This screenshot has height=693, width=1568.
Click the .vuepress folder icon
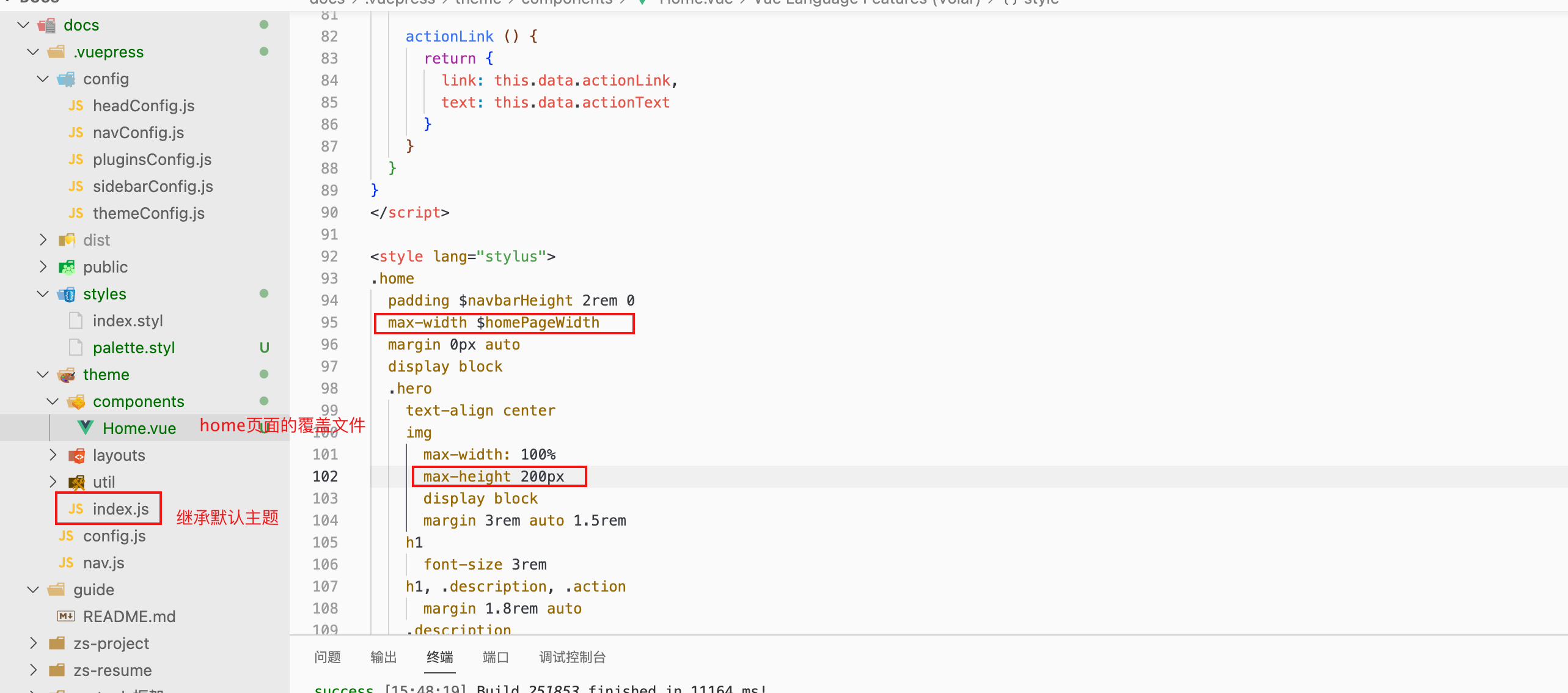pos(56,52)
